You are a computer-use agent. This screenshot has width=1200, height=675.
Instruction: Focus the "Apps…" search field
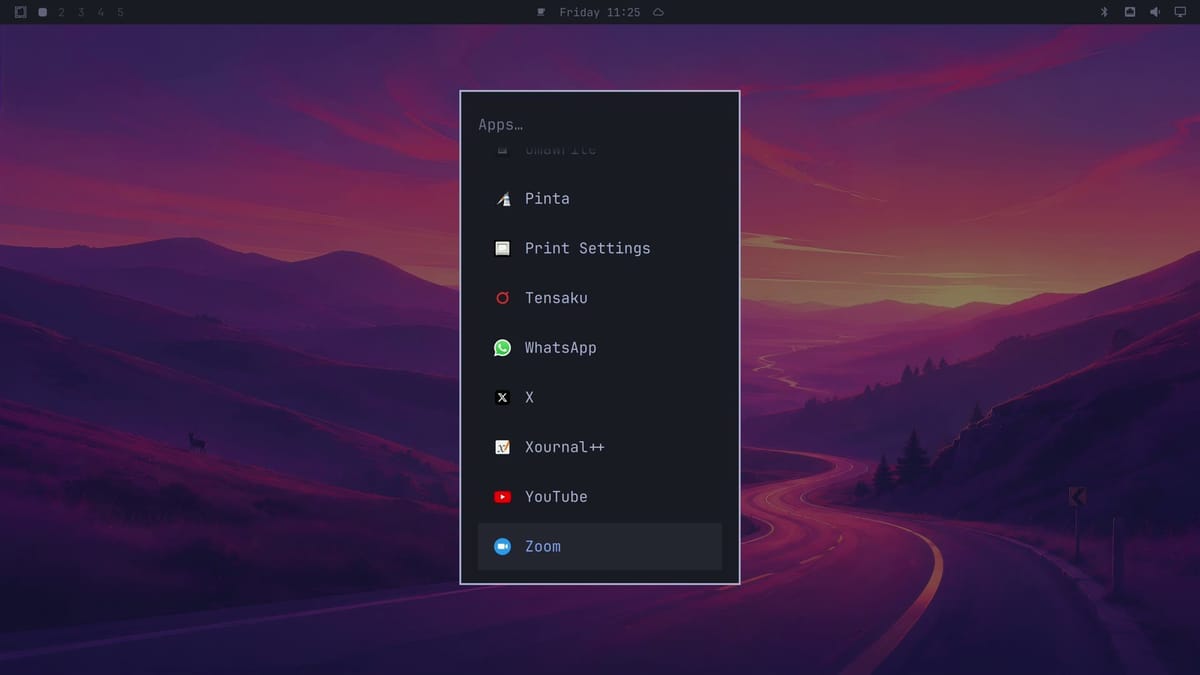click(x=600, y=125)
